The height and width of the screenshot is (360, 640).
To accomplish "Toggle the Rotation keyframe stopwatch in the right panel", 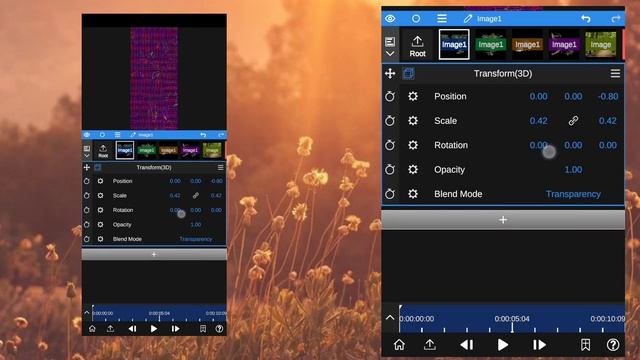I will pyautogui.click(x=390, y=145).
